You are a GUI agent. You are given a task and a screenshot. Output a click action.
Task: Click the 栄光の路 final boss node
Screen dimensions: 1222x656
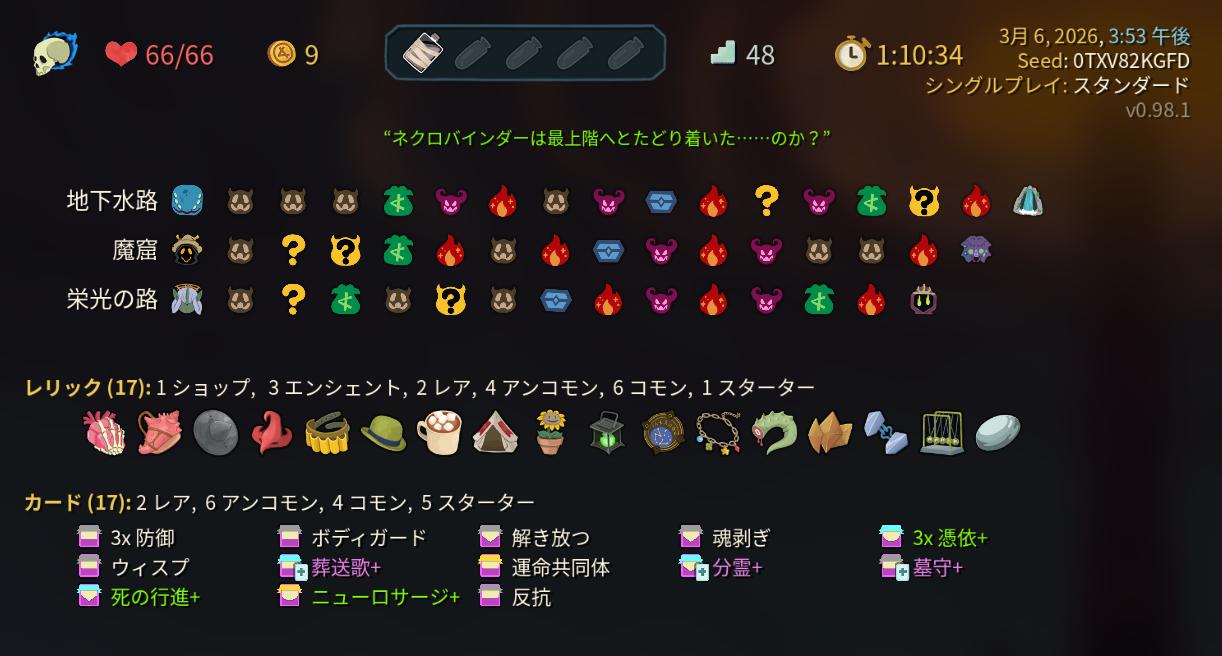(x=922, y=299)
